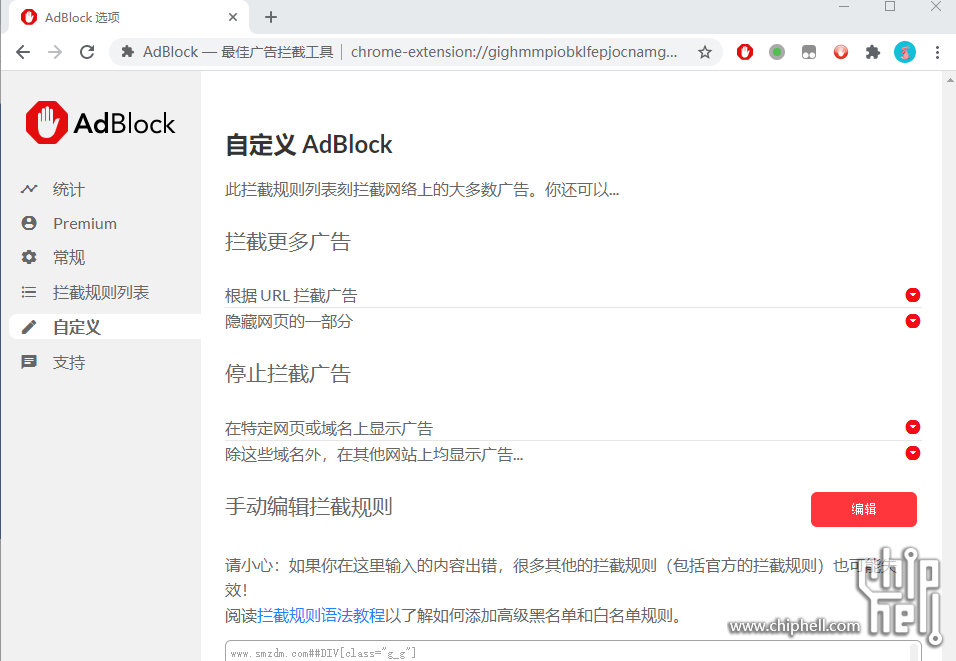The height and width of the screenshot is (661, 956).
Task: Open the AdBlock extension icon in toolbar
Action: (744, 52)
